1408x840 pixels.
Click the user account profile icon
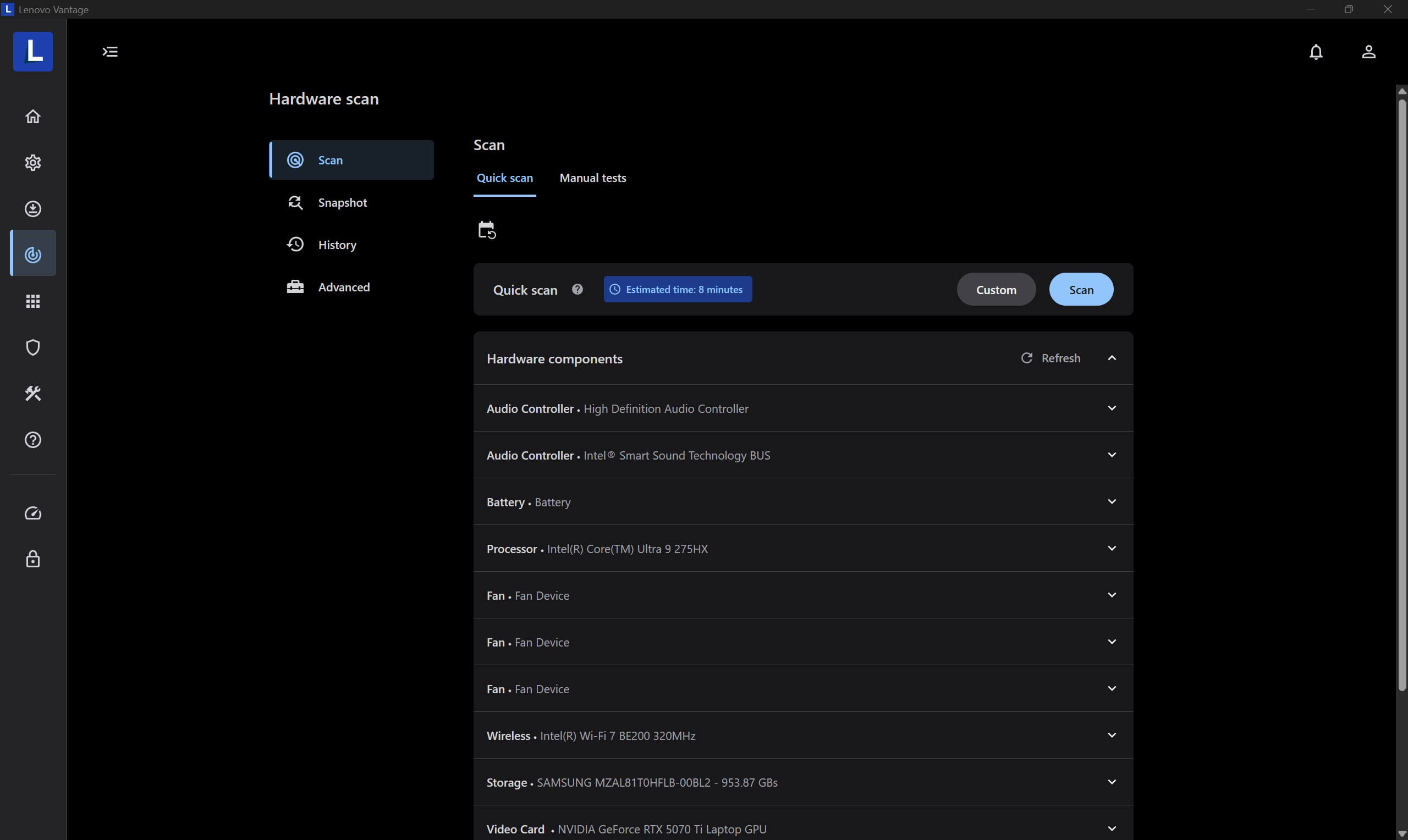pyautogui.click(x=1368, y=52)
